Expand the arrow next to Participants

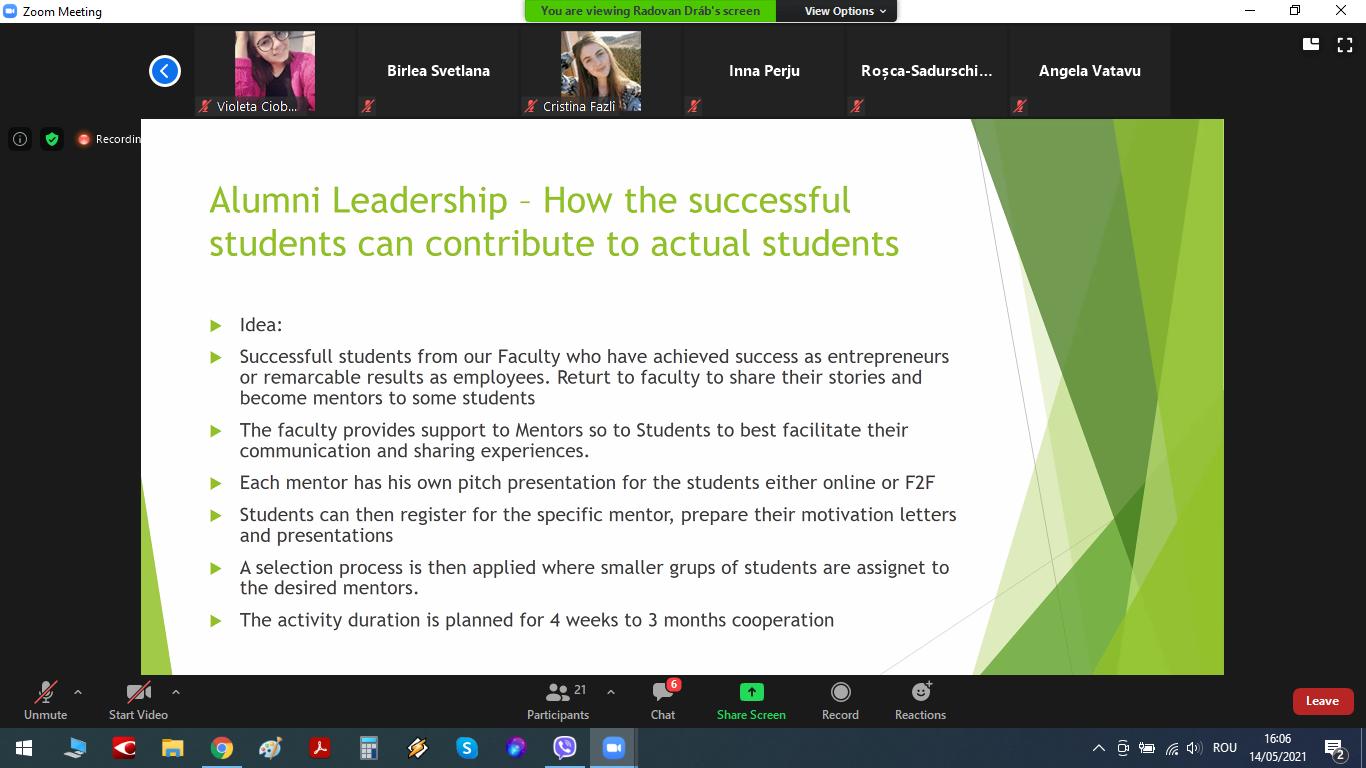[611, 692]
